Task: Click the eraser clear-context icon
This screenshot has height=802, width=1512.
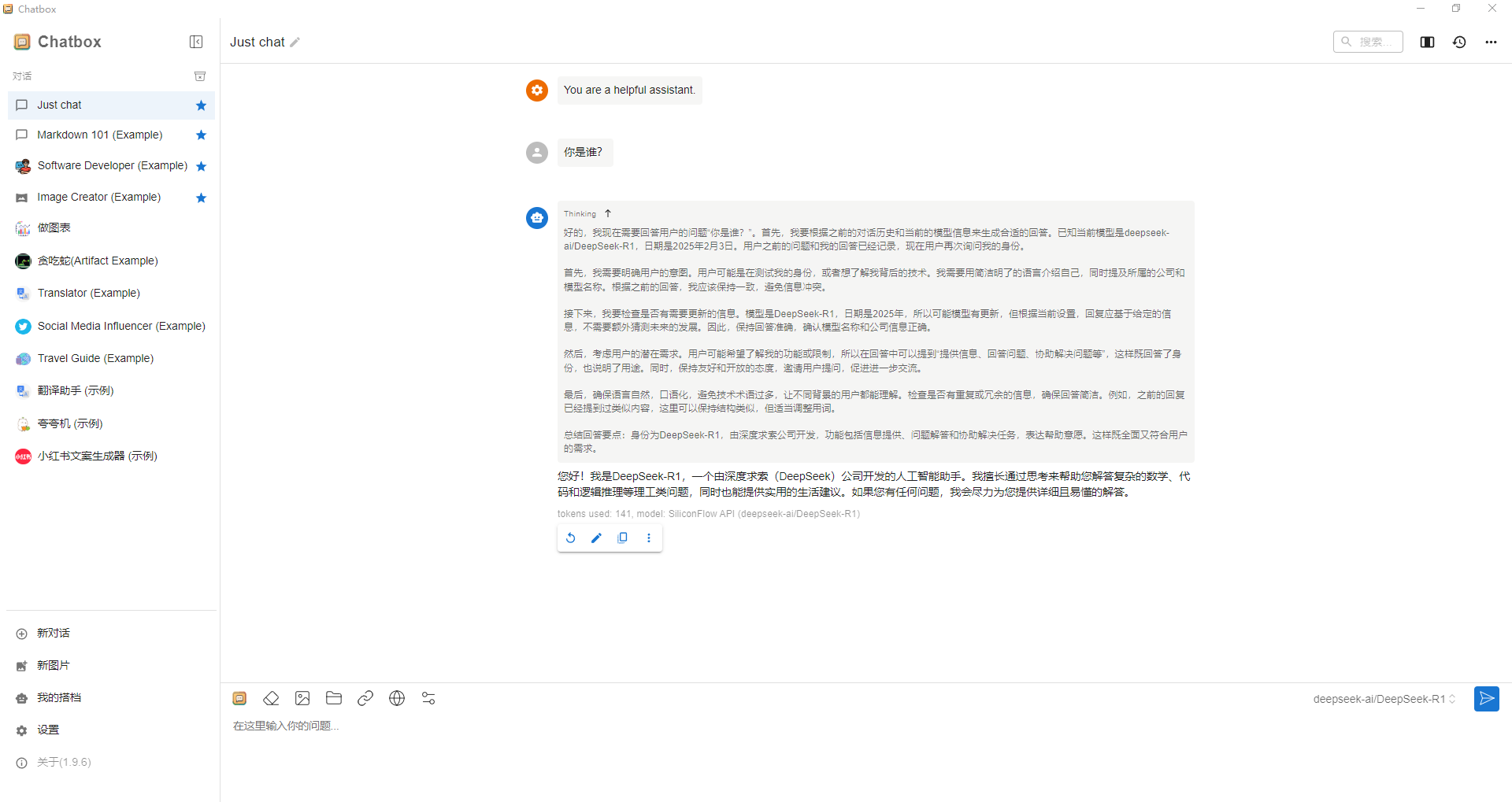Action: 271,698
